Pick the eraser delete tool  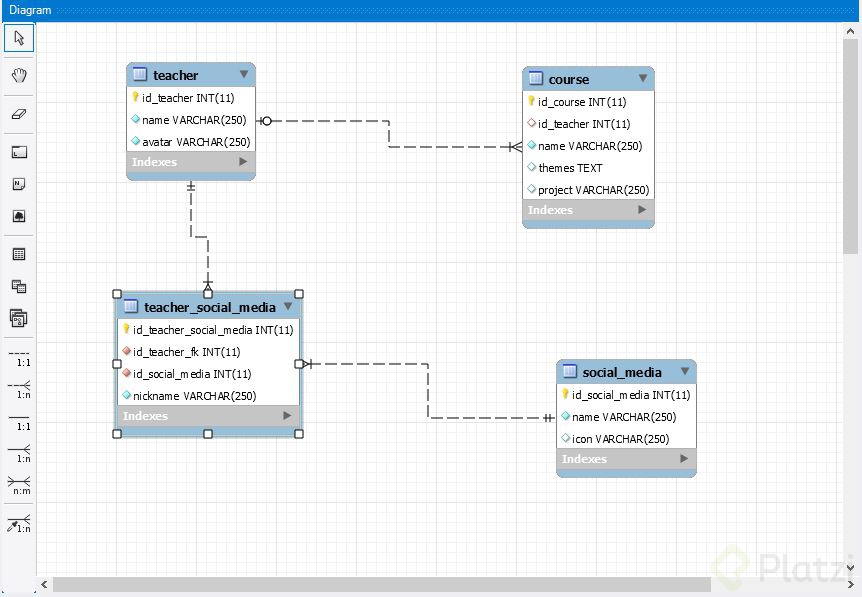(x=16, y=113)
